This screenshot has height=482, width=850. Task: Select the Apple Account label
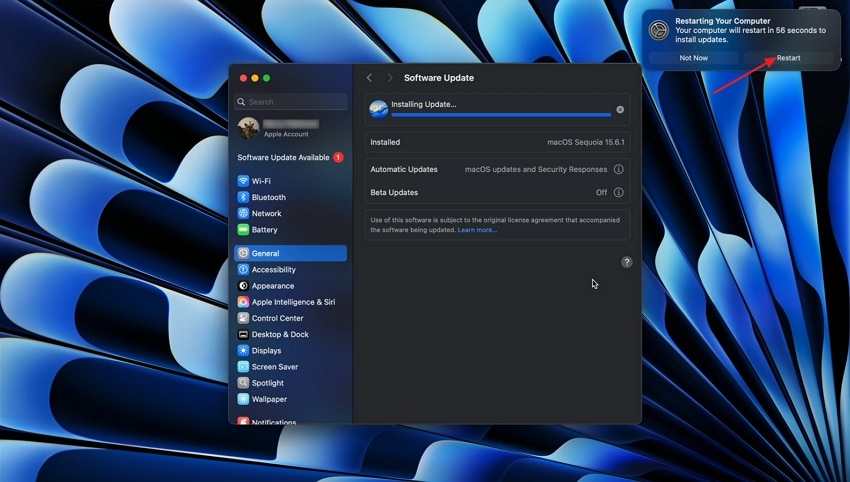pyautogui.click(x=286, y=134)
